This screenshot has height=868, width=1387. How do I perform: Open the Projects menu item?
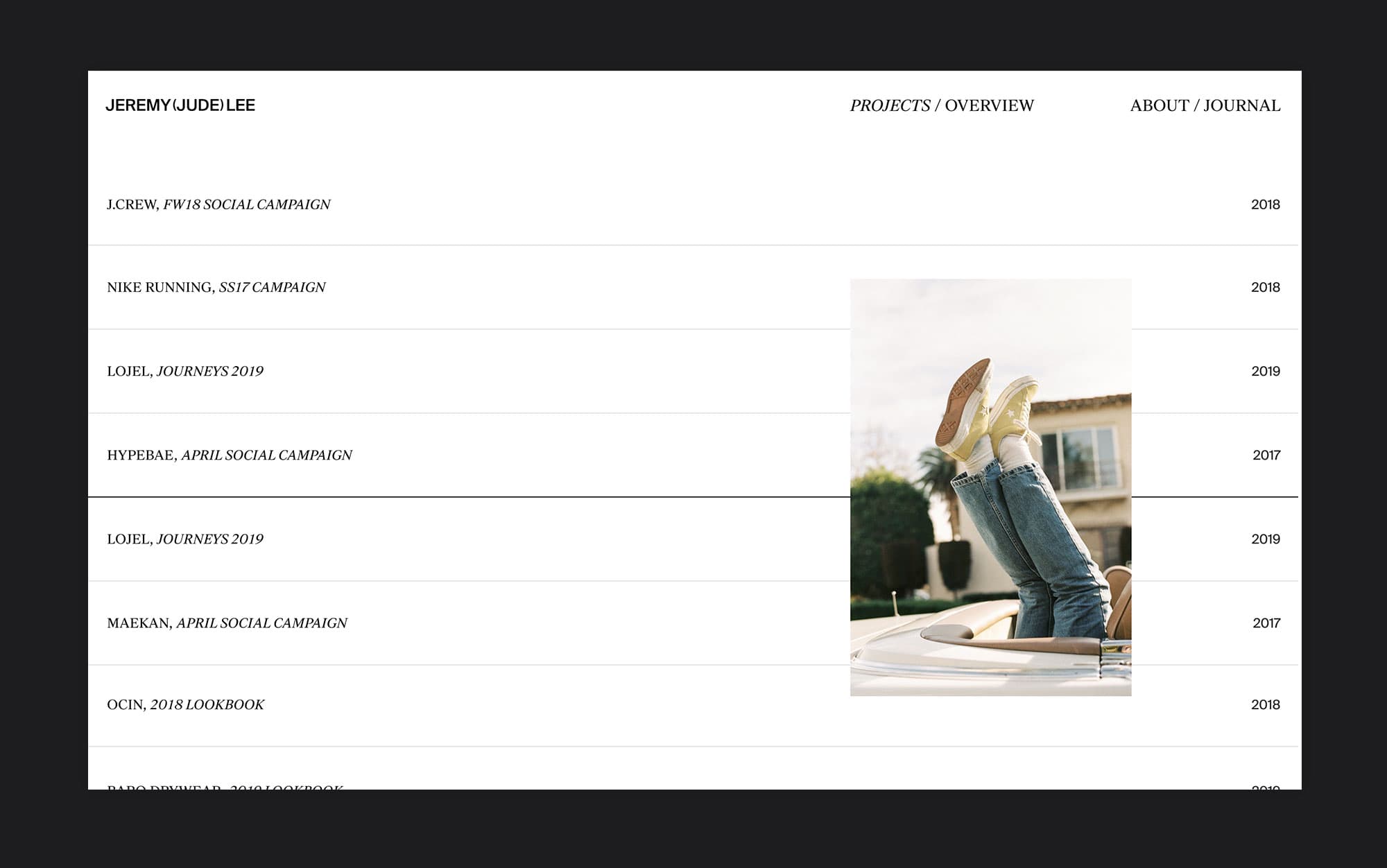coord(890,105)
